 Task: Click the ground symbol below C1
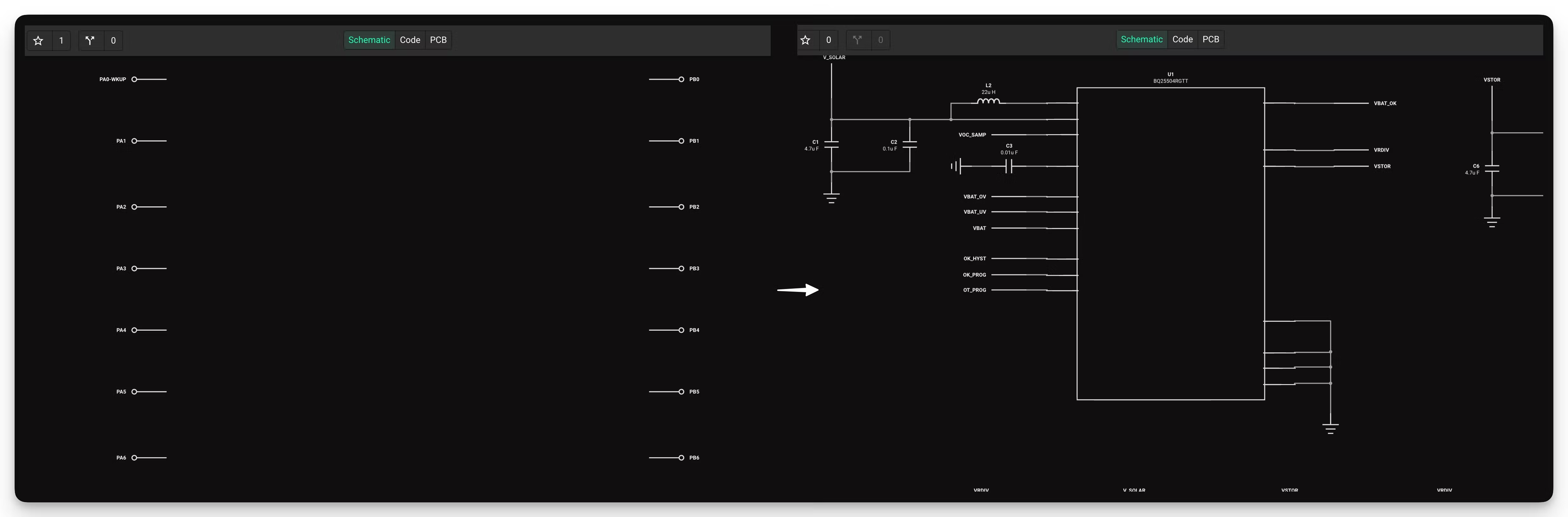831,198
